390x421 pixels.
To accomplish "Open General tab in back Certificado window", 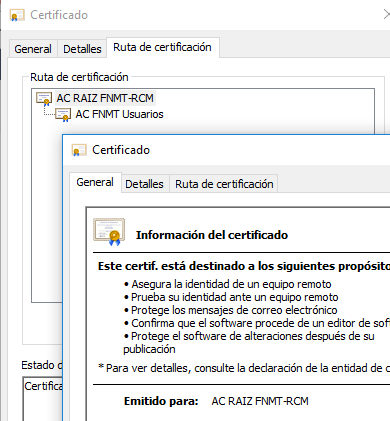I will (x=33, y=49).
